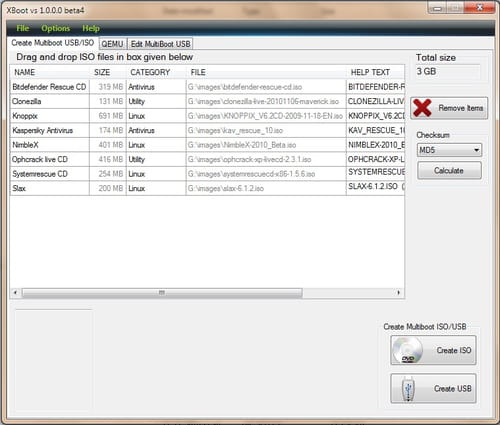Viewport: 500px width, 425px height.
Task: Open the Category cell for Kaspersky Antivirus
Action: (x=156, y=130)
